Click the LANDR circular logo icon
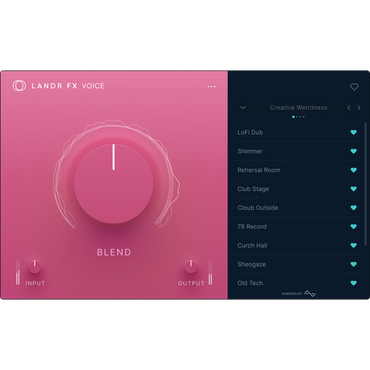 tap(19, 86)
